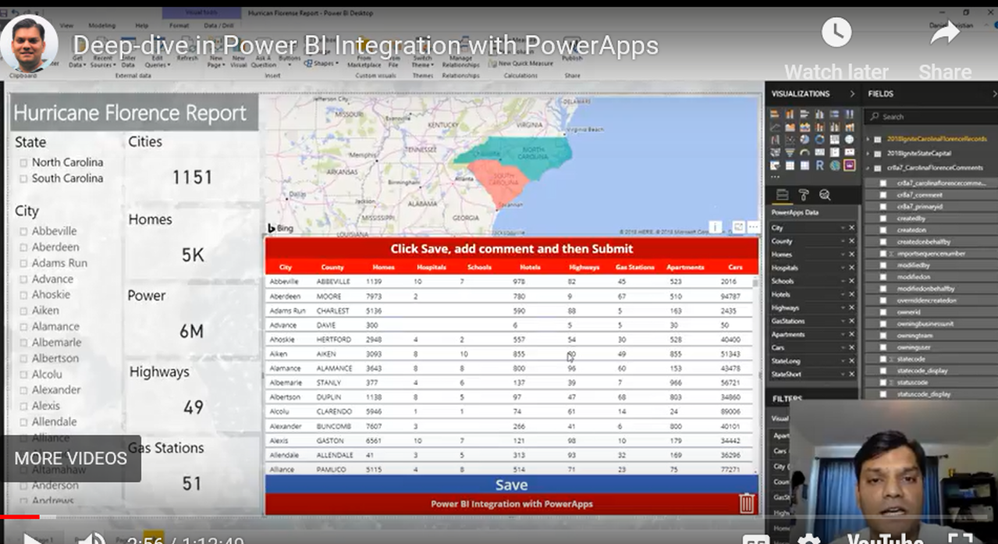
Task: Open Focus mode on the map visual
Action: coord(738,227)
